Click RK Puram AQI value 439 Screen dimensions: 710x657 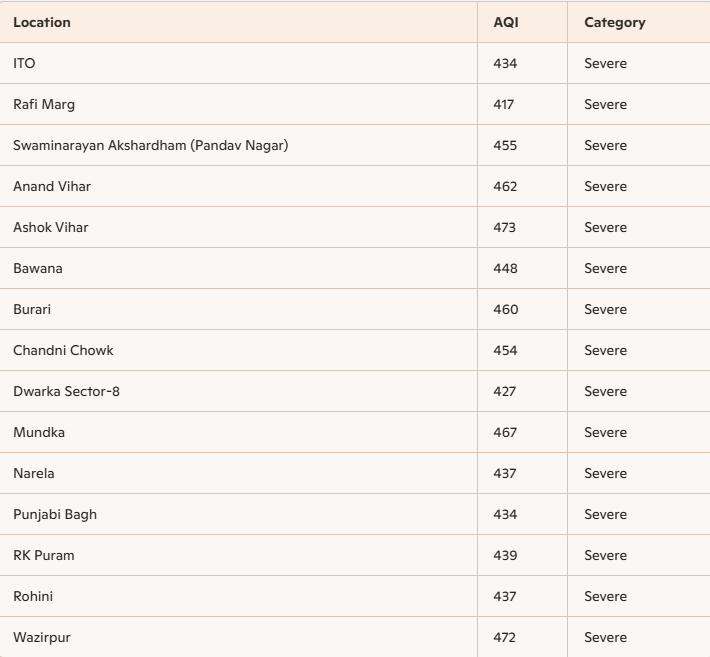point(505,556)
